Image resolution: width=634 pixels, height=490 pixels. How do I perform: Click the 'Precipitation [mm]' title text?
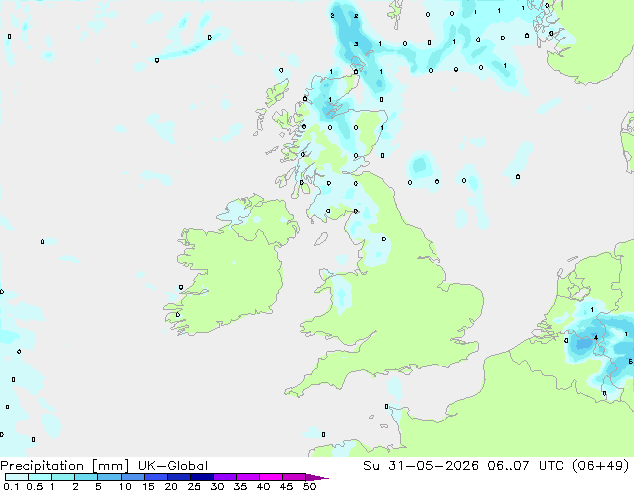coord(64,466)
